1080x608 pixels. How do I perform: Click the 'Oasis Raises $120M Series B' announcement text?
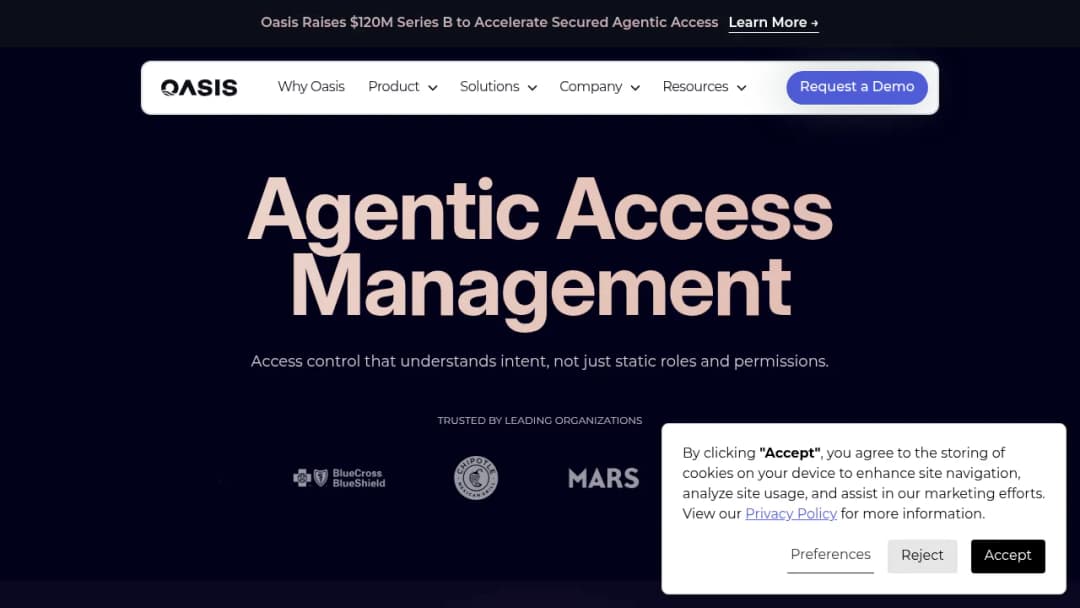[x=489, y=23]
